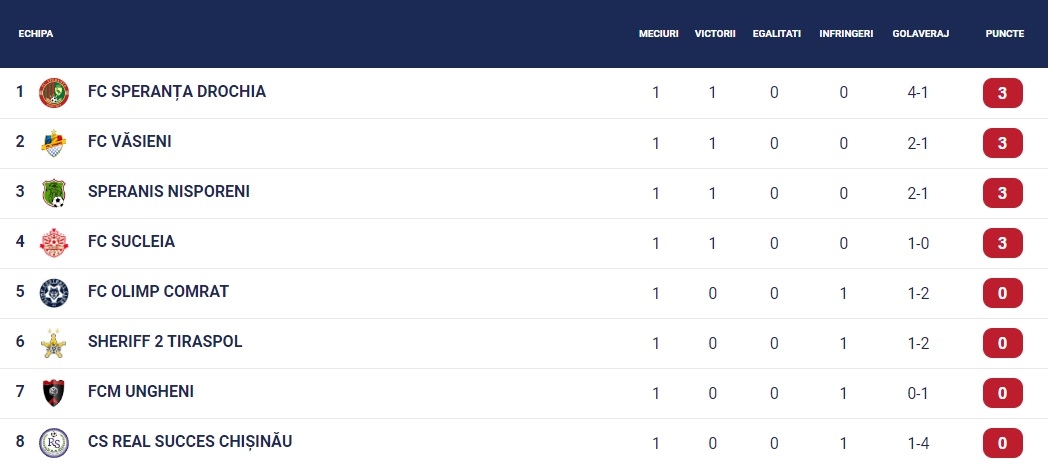Click the red points badge for FC Sucleia
Viewport: 1048px width, 468px height.
(x=1003, y=243)
